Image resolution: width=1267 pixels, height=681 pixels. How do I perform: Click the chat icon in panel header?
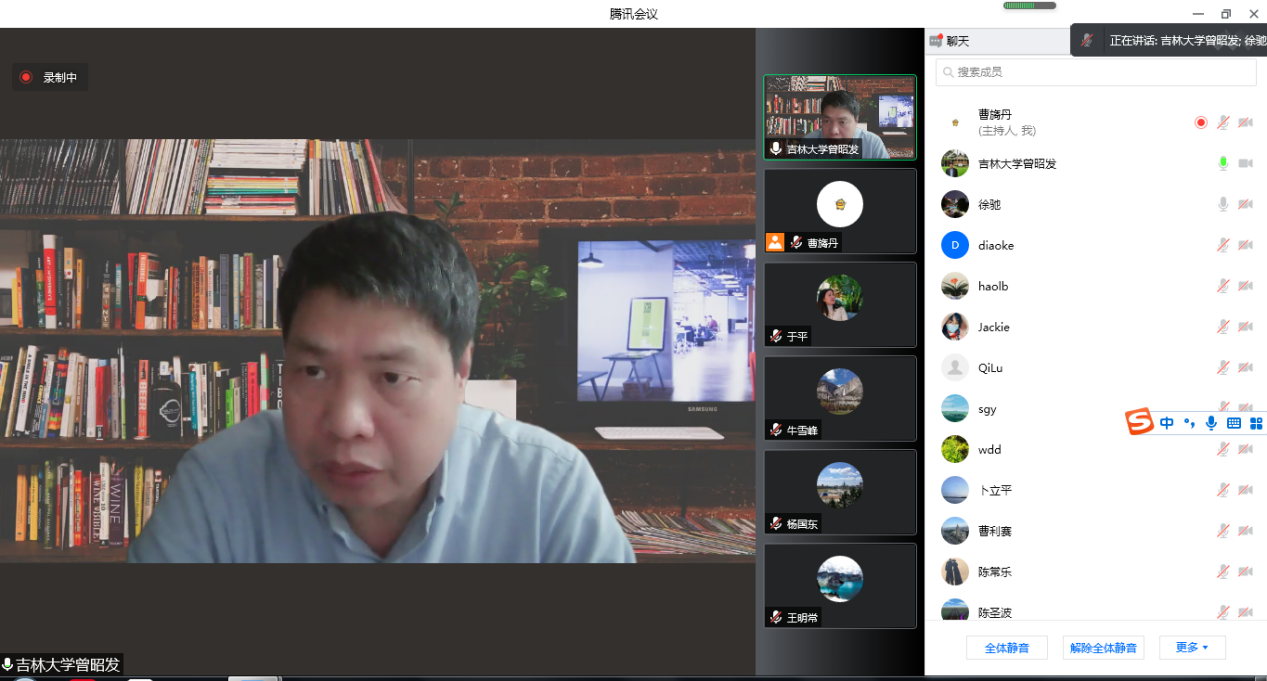click(x=936, y=41)
